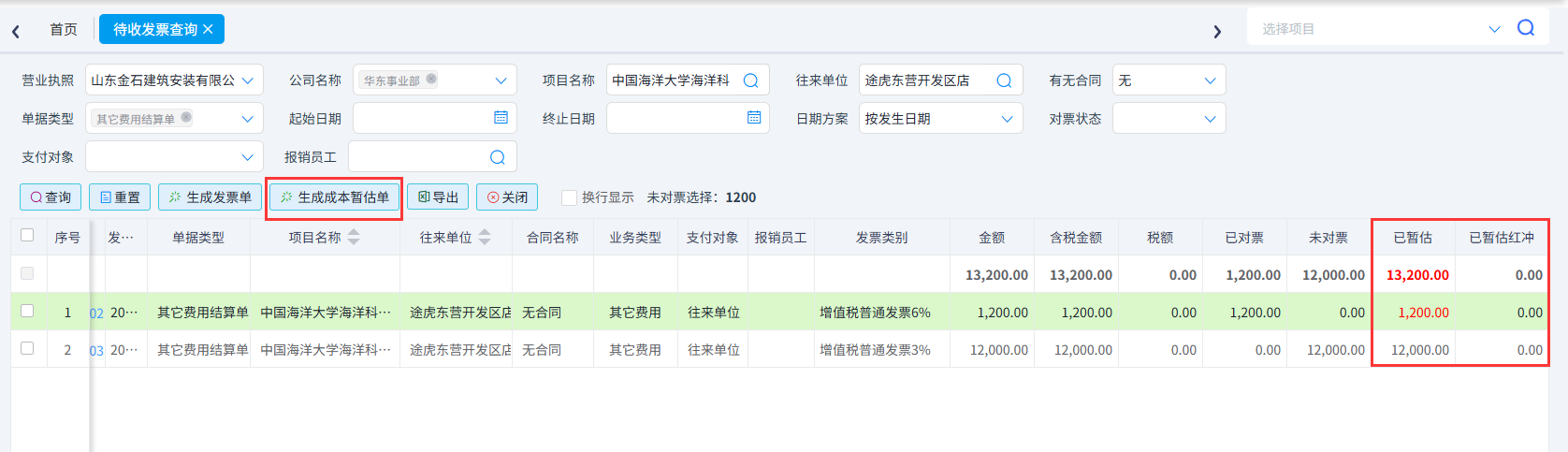Click the 生成发票单 button
Image resolution: width=1568 pixels, height=452 pixels.
tap(211, 197)
